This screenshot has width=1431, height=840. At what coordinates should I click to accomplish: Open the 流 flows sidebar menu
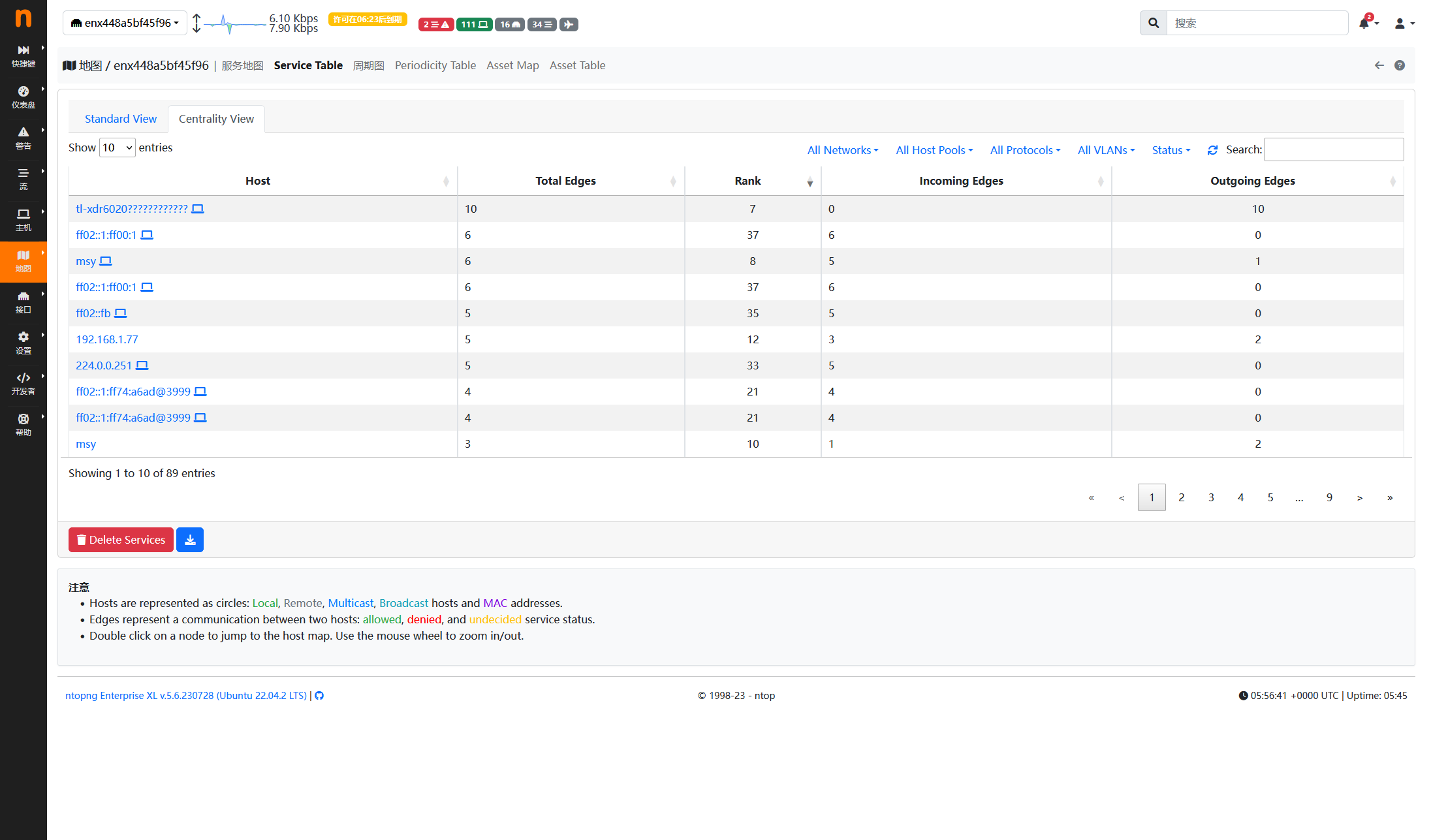(24, 179)
